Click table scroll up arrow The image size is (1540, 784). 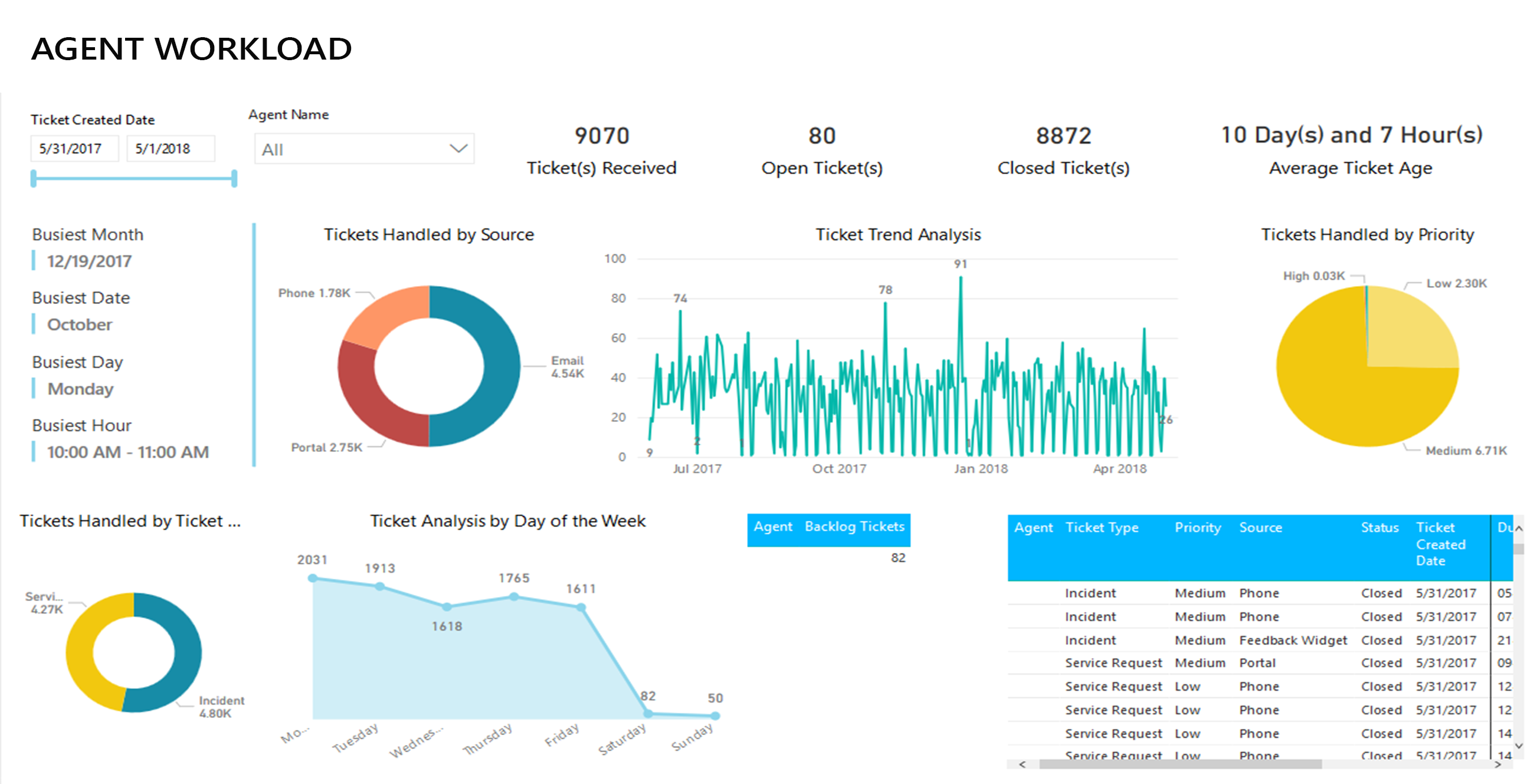[1519, 528]
